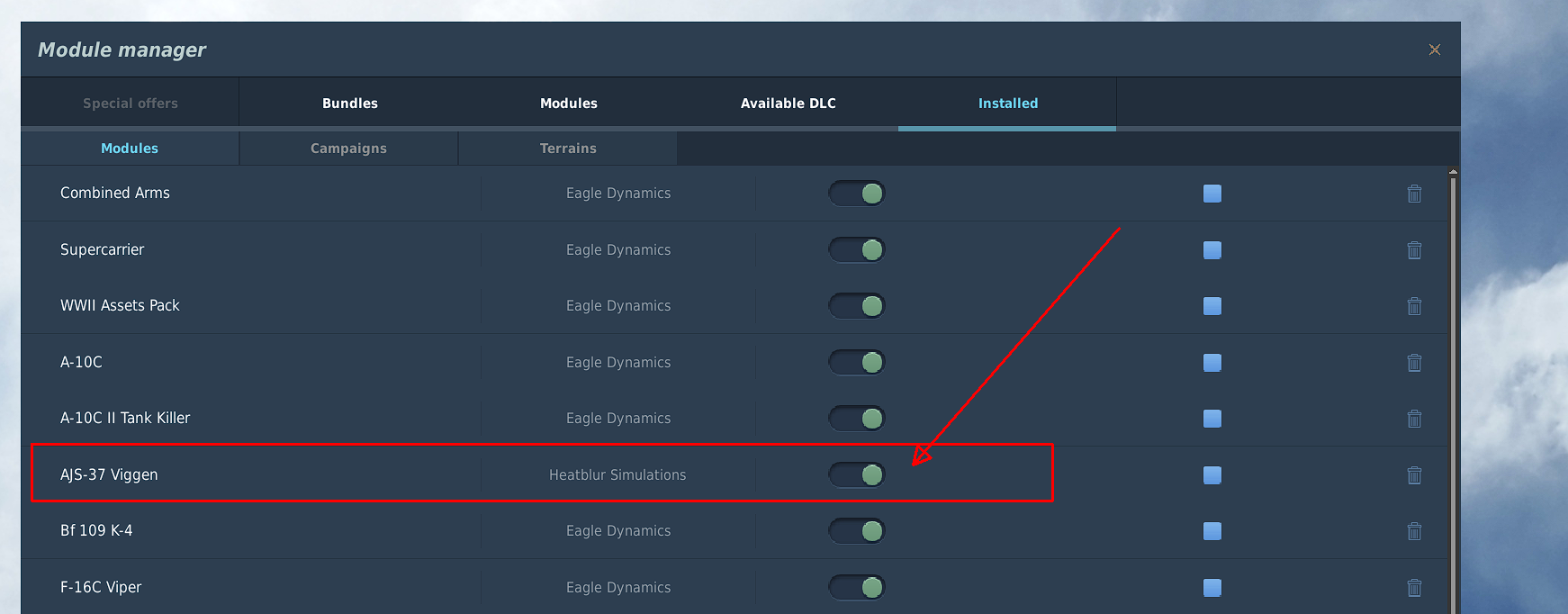Click the blue square for A-10C II Tank Killer
The image size is (1568, 614).
coord(1212,419)
